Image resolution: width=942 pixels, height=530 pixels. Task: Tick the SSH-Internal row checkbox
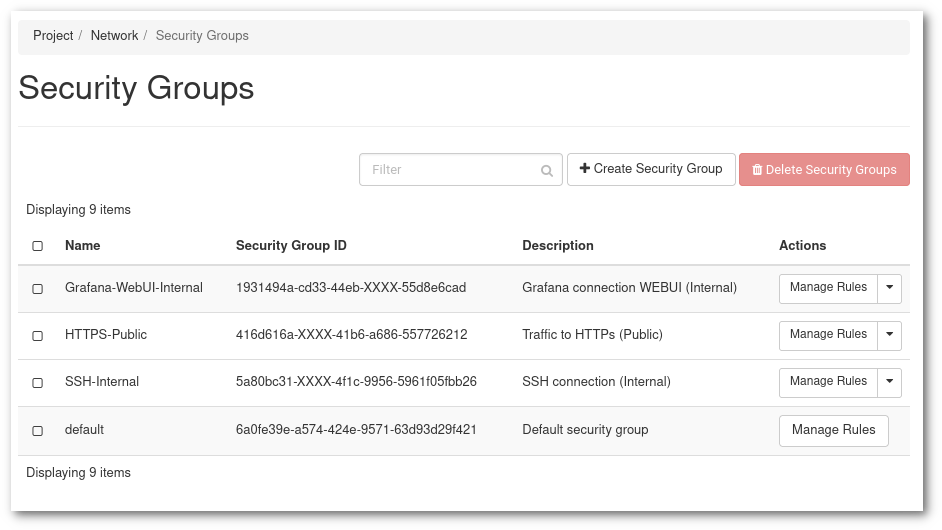38,383
